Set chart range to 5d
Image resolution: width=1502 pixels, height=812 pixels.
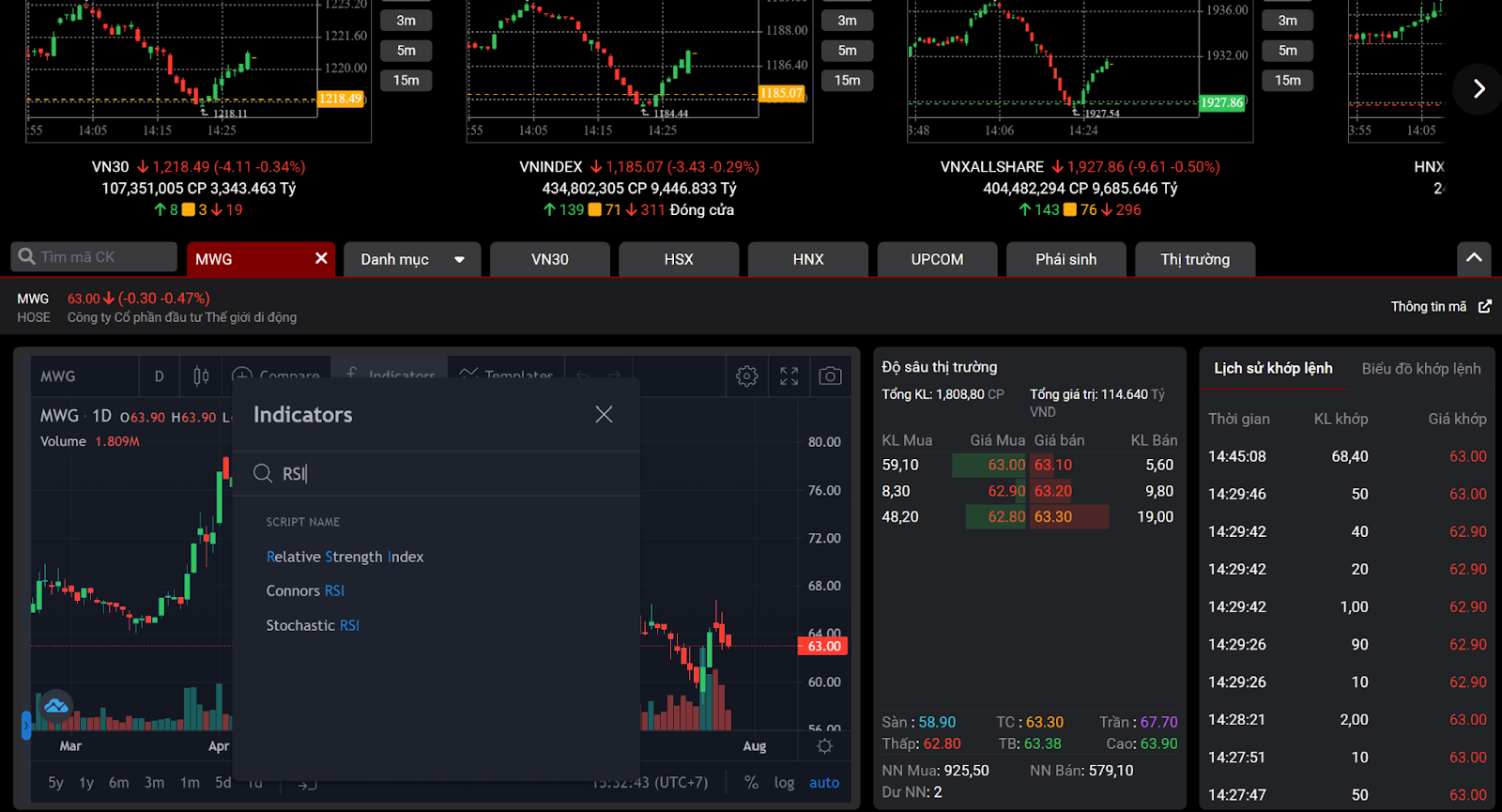tap(222, 783)
